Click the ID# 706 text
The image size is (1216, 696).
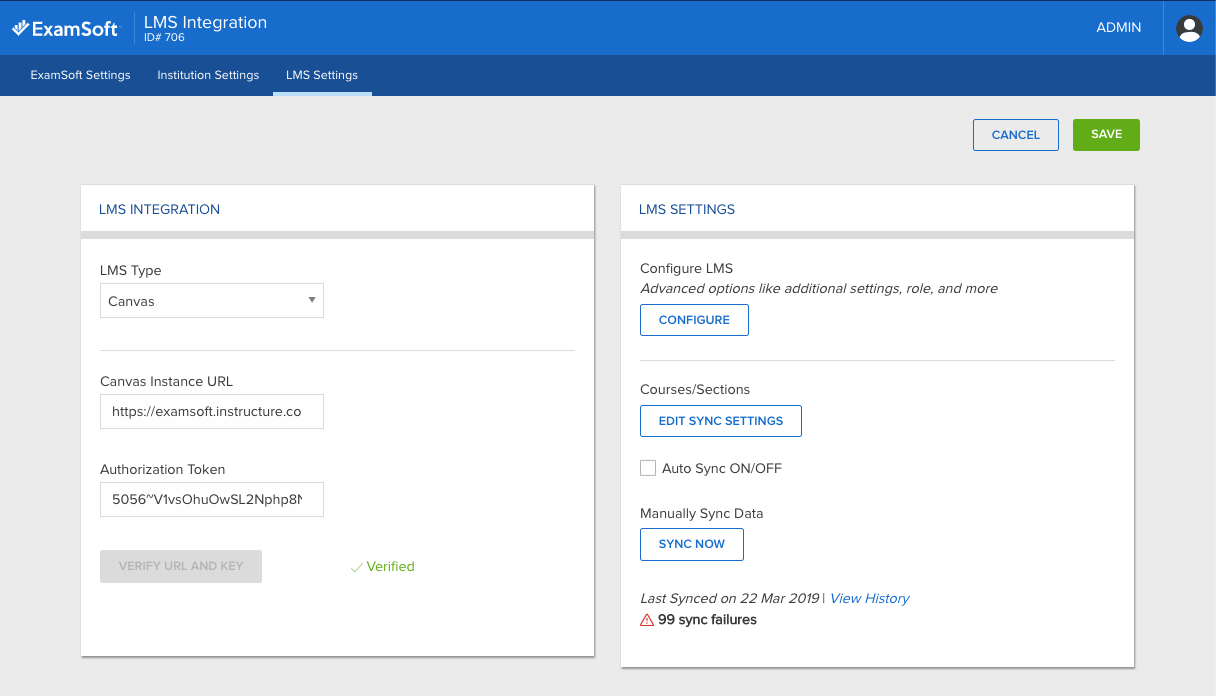[x=166, y=39]
